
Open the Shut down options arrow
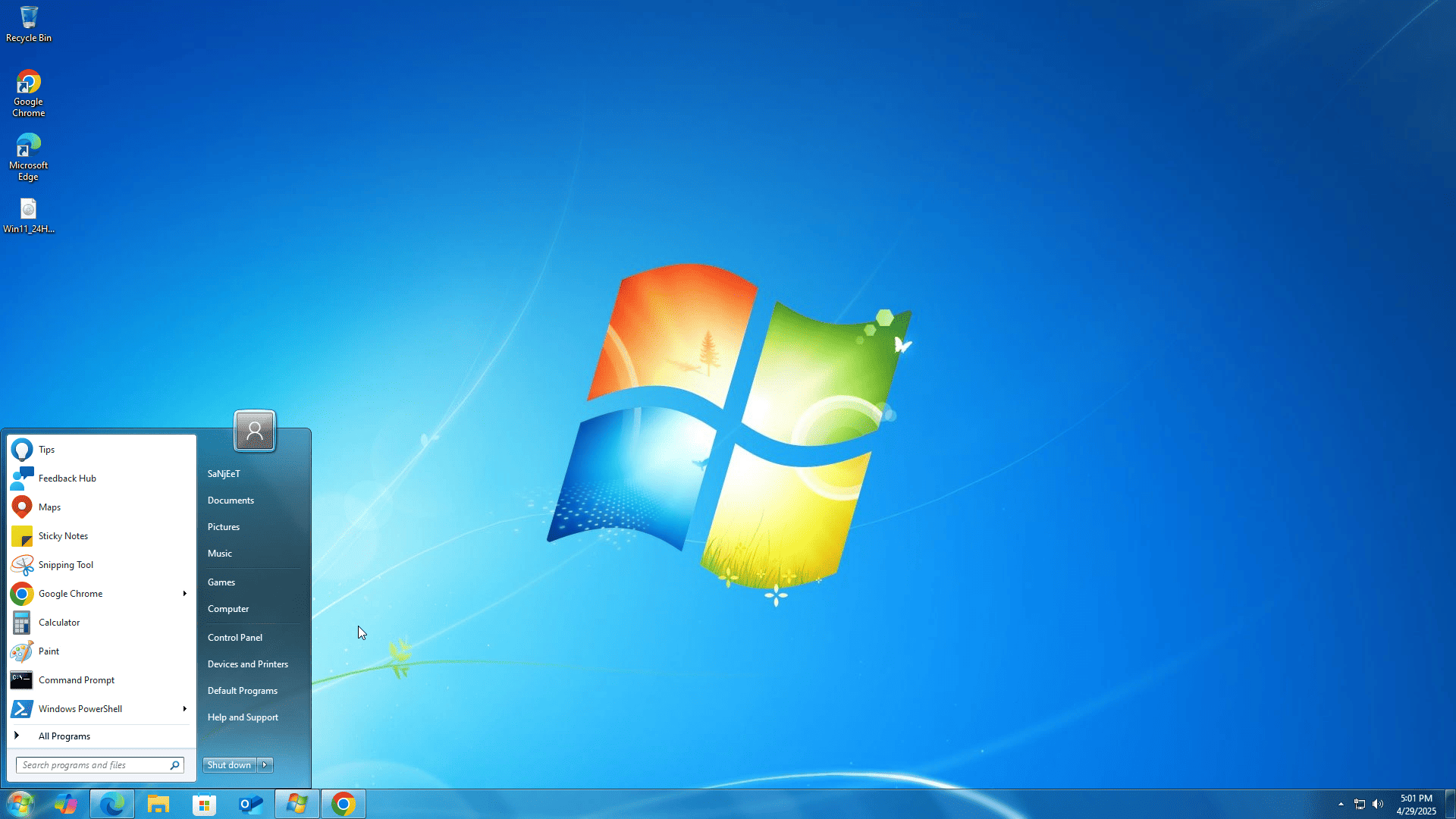tap(265, 764)
